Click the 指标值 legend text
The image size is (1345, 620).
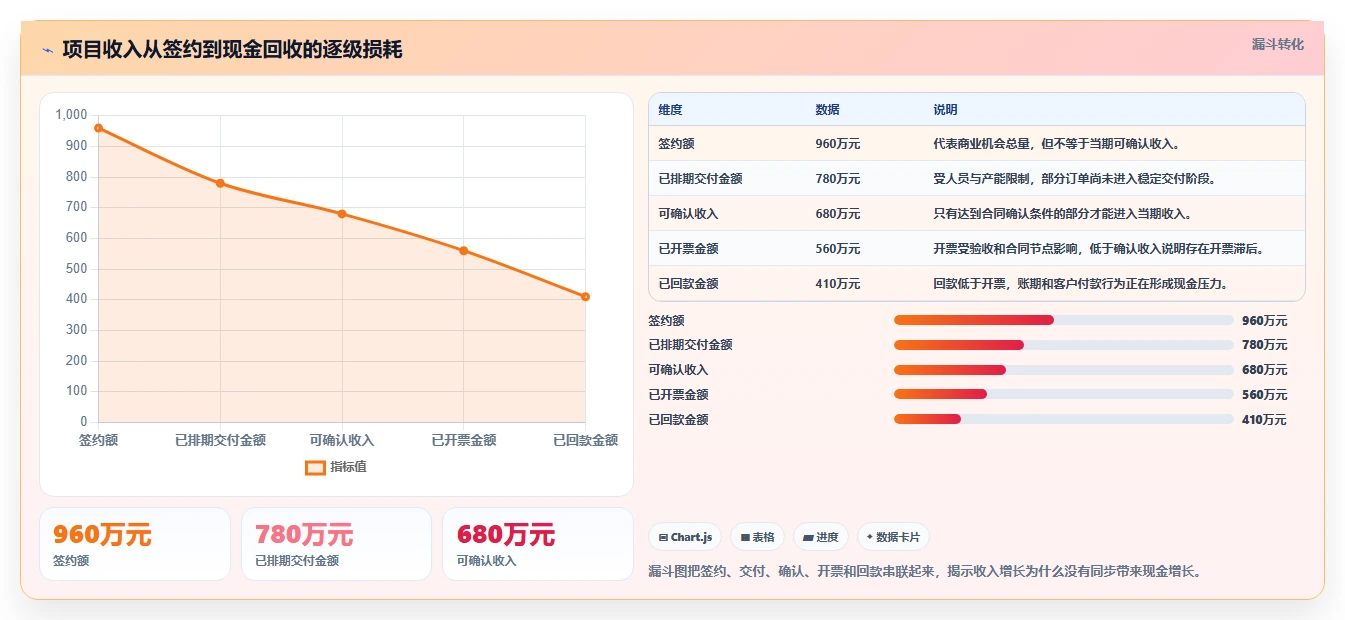click(349, 467)
